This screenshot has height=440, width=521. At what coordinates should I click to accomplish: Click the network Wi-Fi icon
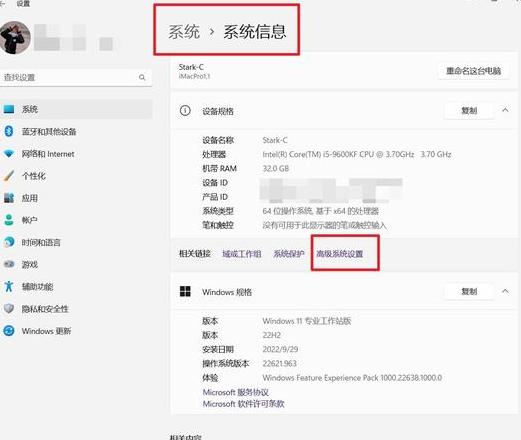pyautogui.click(x=9, y=154)
